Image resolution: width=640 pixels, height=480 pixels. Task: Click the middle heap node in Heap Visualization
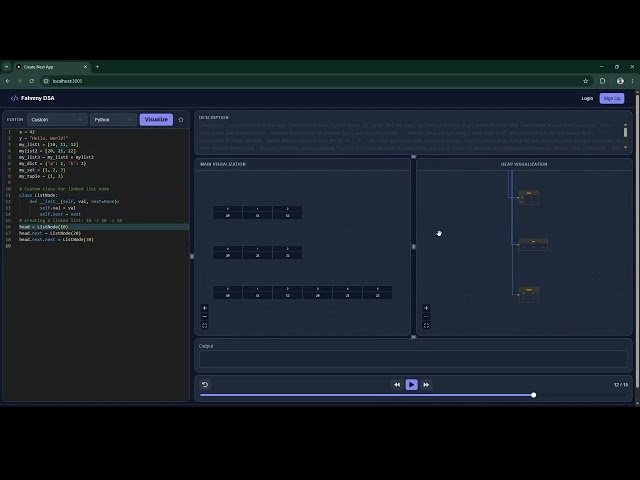(533, 245)
